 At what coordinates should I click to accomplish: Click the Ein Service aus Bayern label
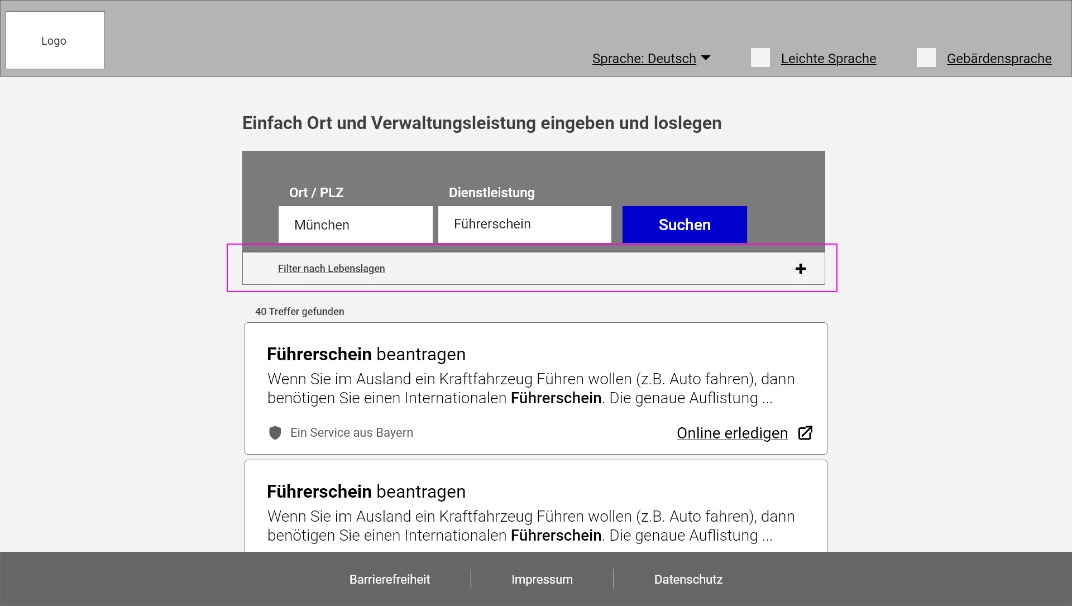[351, 432]
